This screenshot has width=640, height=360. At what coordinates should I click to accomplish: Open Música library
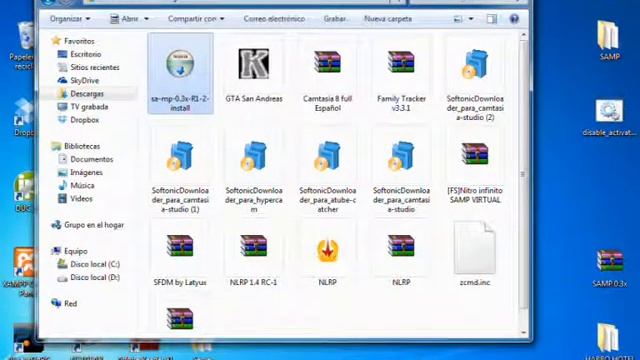pos(76,185)
